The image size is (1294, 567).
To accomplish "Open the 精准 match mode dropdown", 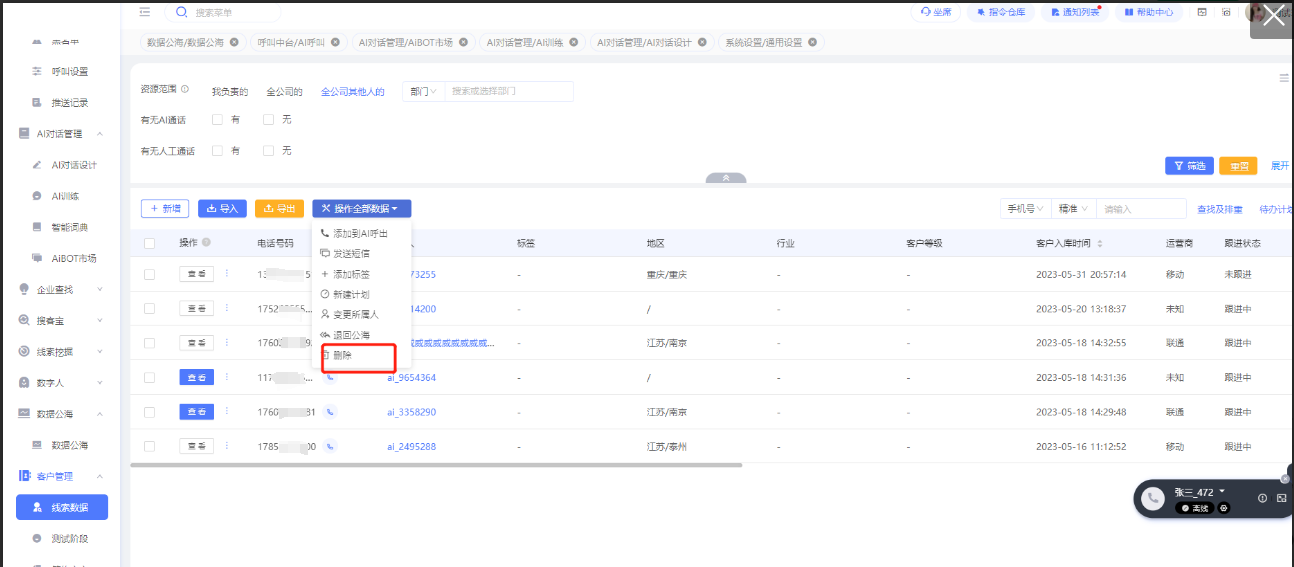I will point(1074,208).
